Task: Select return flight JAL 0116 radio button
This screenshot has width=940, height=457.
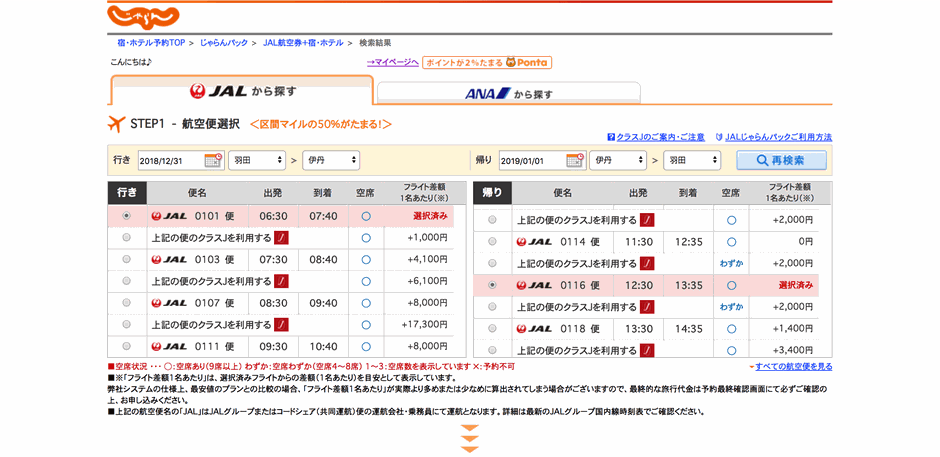Action: [492, 285]
